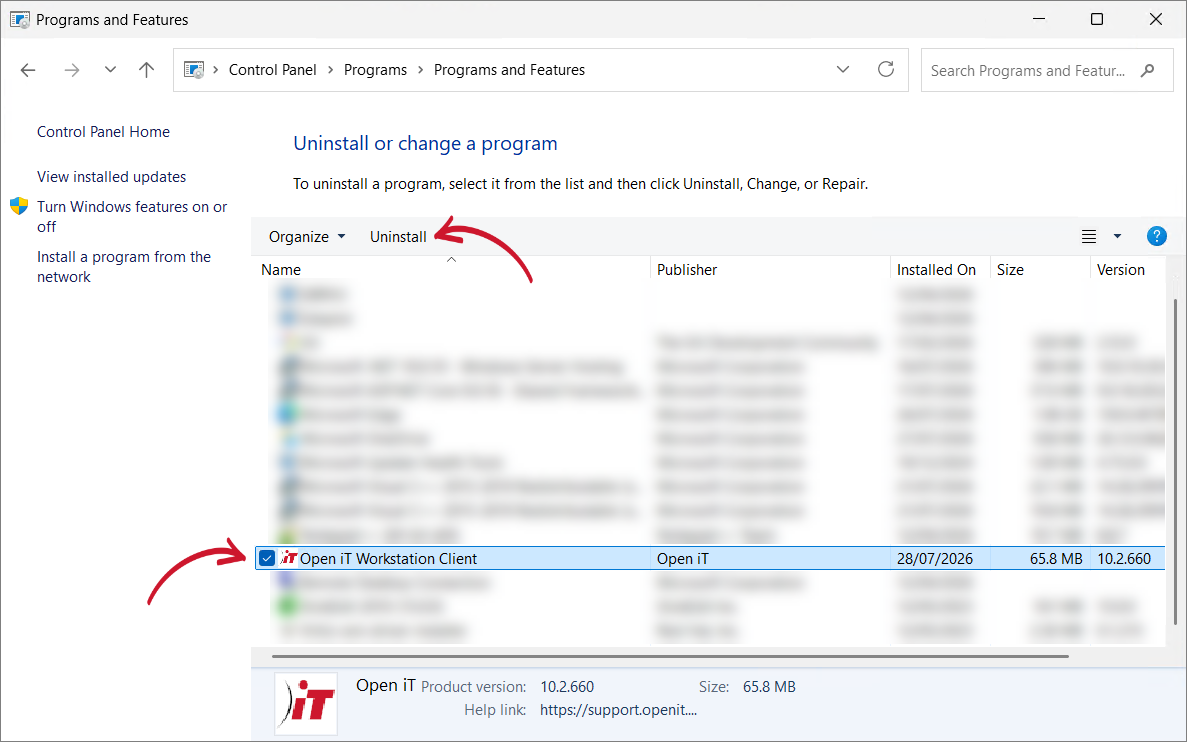Click the Forward navigation arrow

coord(72,70)
